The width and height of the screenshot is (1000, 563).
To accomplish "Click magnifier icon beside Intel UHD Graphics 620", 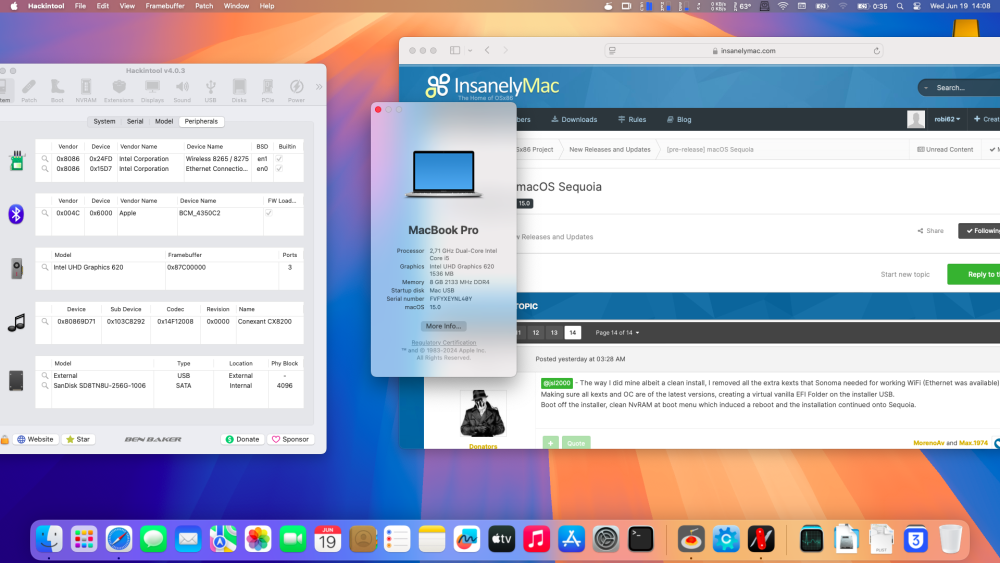I will tap(45, 267).
